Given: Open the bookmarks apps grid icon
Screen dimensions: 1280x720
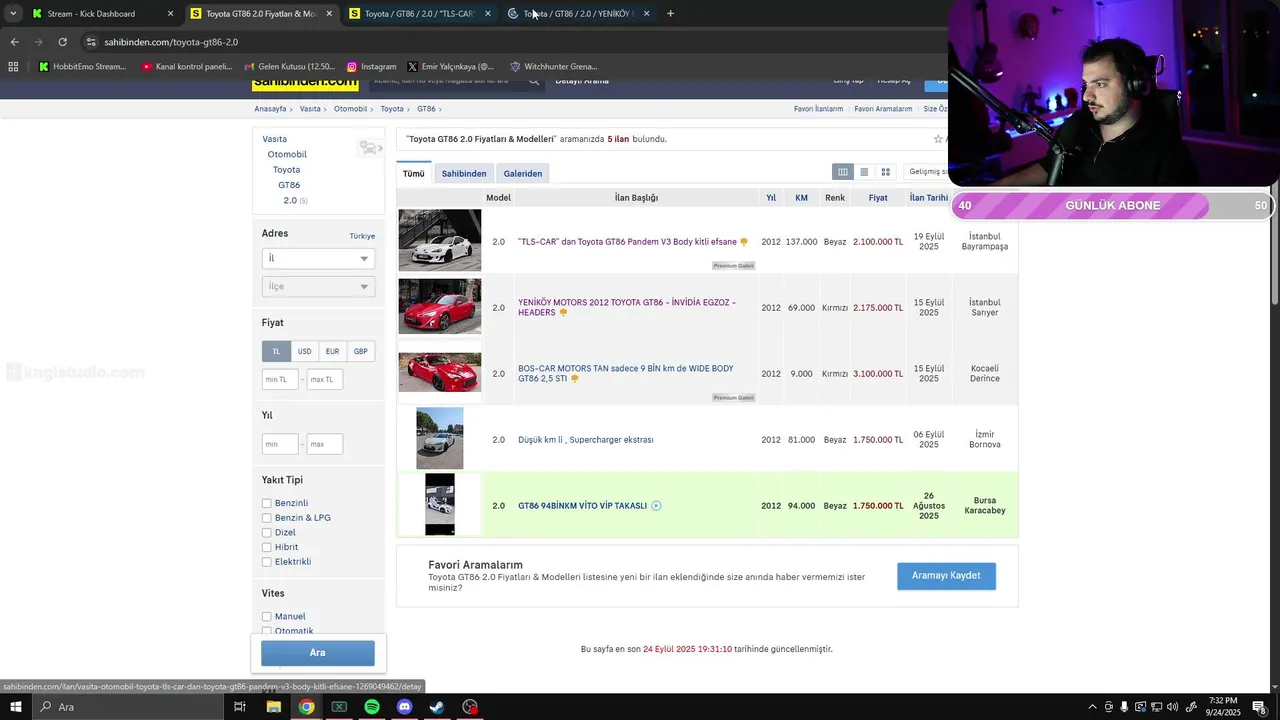Looking at the screenshot, I should [13, 67].
